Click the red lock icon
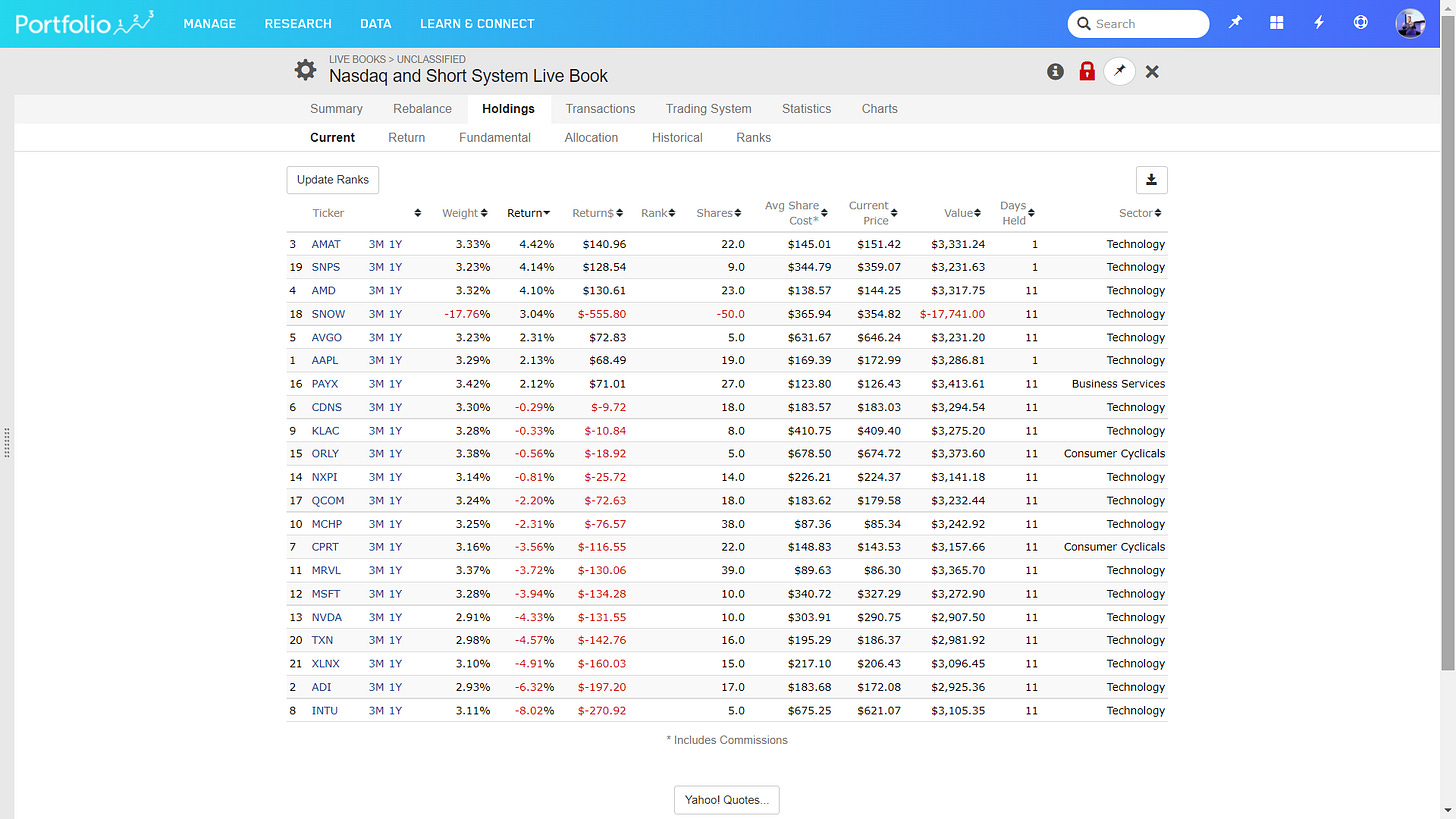The width and height of the screenshot is (1456, 819). pos(1087,72)
